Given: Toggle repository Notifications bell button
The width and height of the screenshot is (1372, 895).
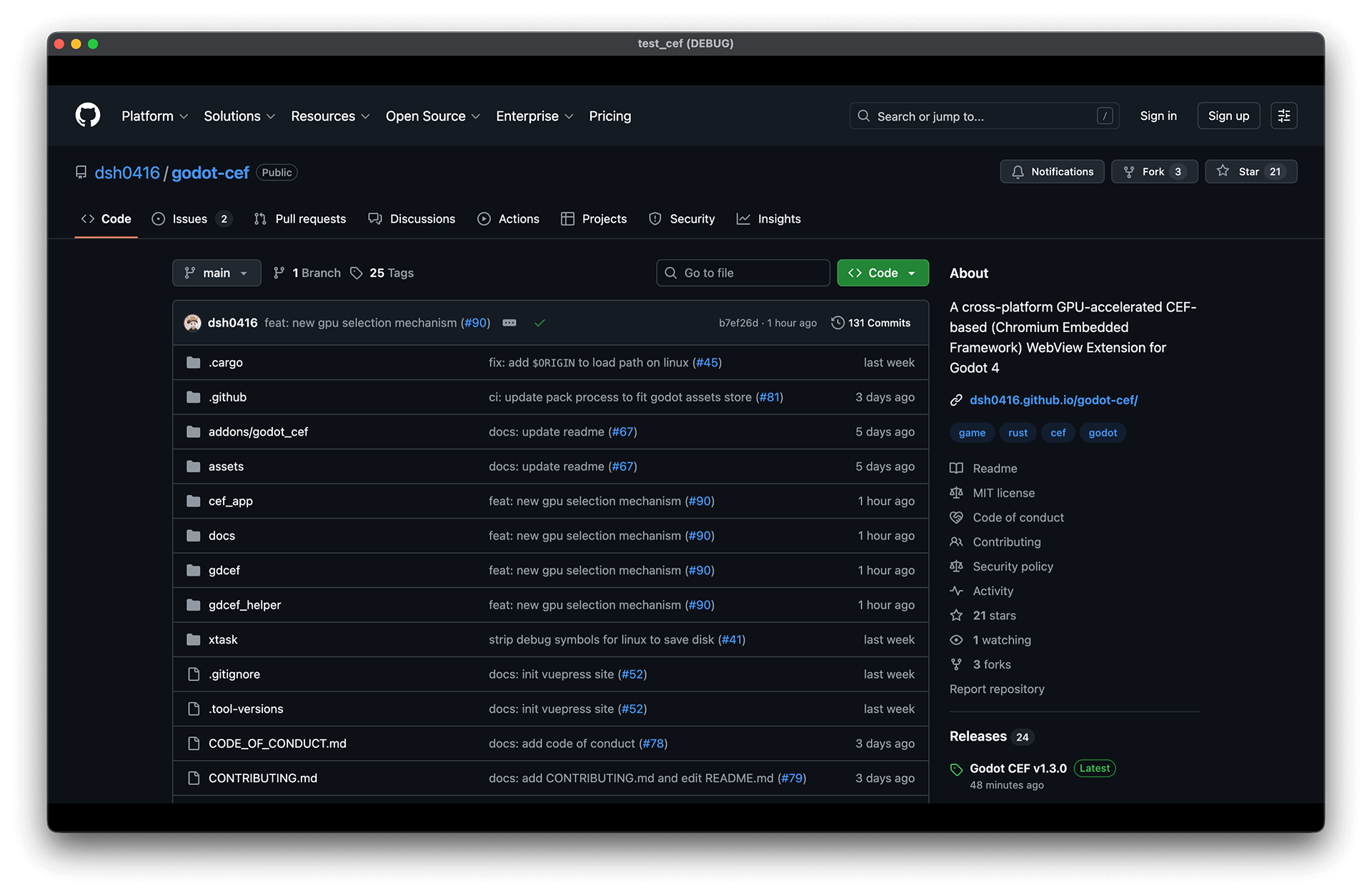Looking at the screenshot, I should click(1051, 171).
